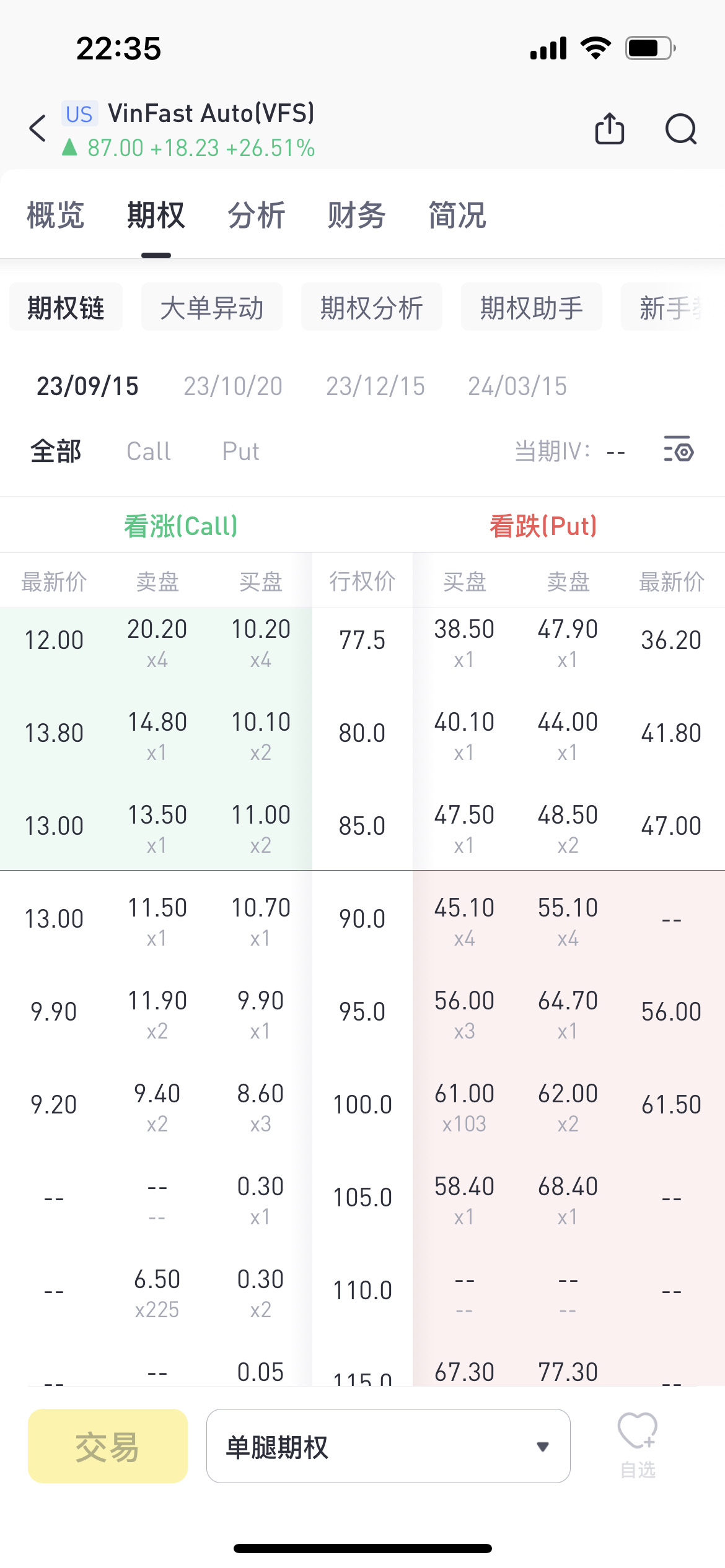725x1568 pixels.
Task: Select the 24/03/15 expiration date
Action: (x=517, y=386)
